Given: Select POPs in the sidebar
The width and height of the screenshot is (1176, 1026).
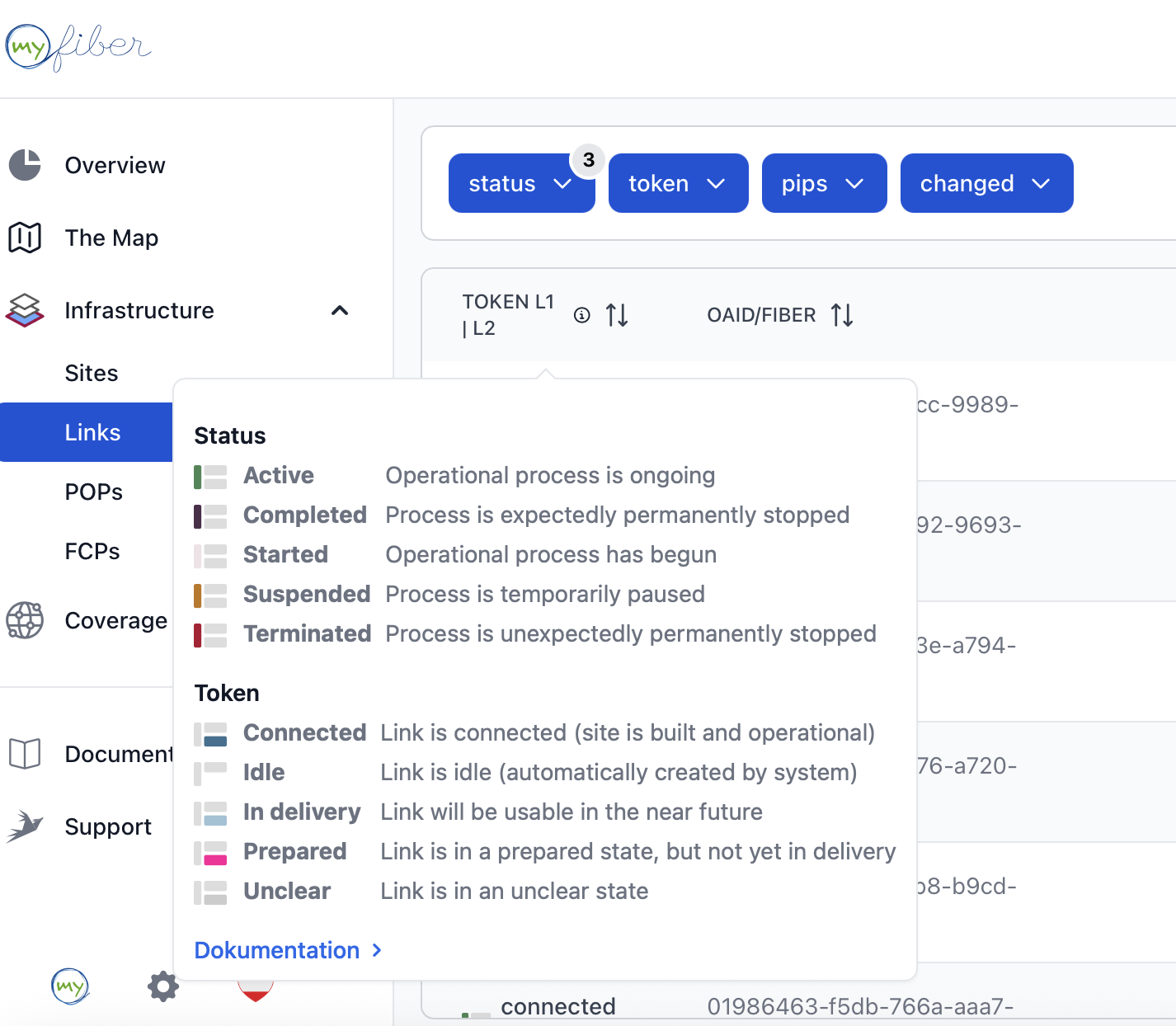Looking at the screenshot, I should coord(94,492).
